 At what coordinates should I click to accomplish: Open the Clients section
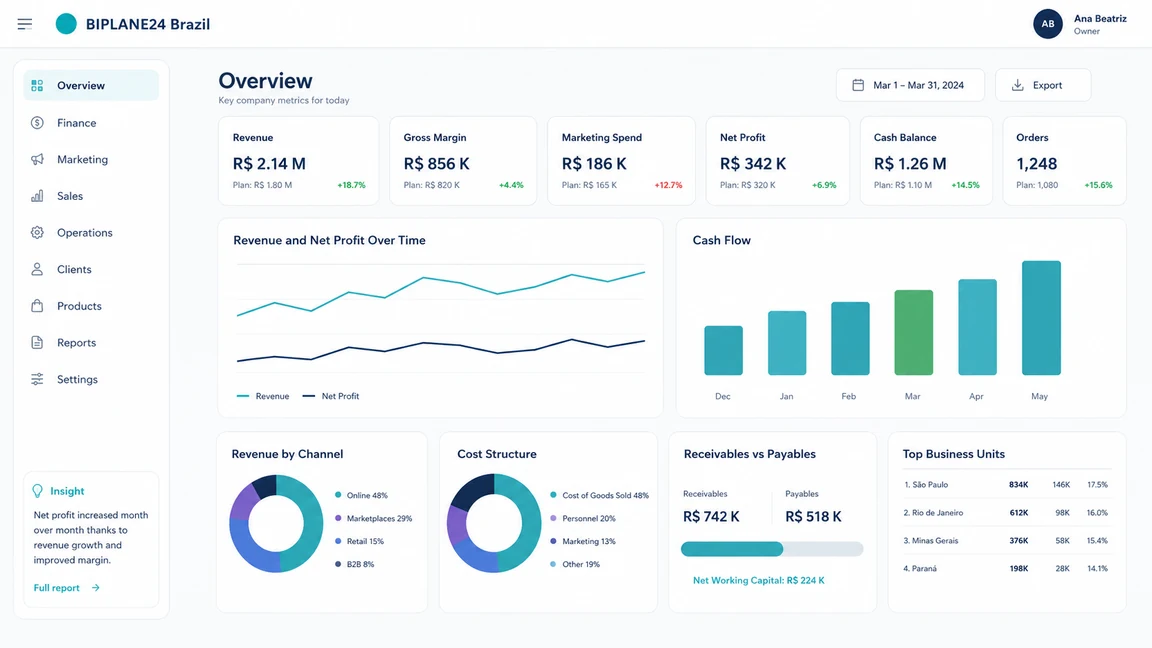tap(91, 270)
